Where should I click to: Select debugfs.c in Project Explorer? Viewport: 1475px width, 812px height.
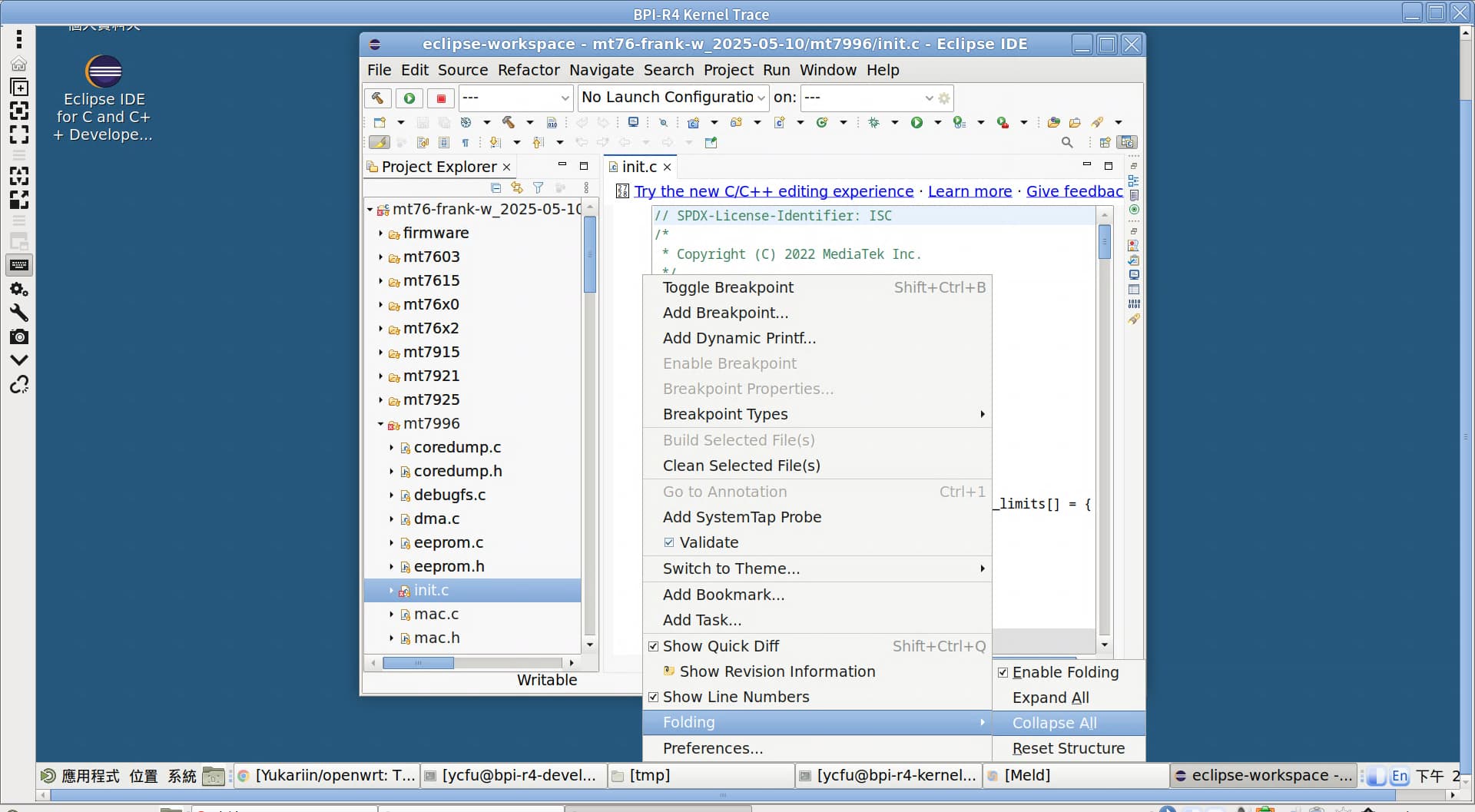click(x=449, y=495)
